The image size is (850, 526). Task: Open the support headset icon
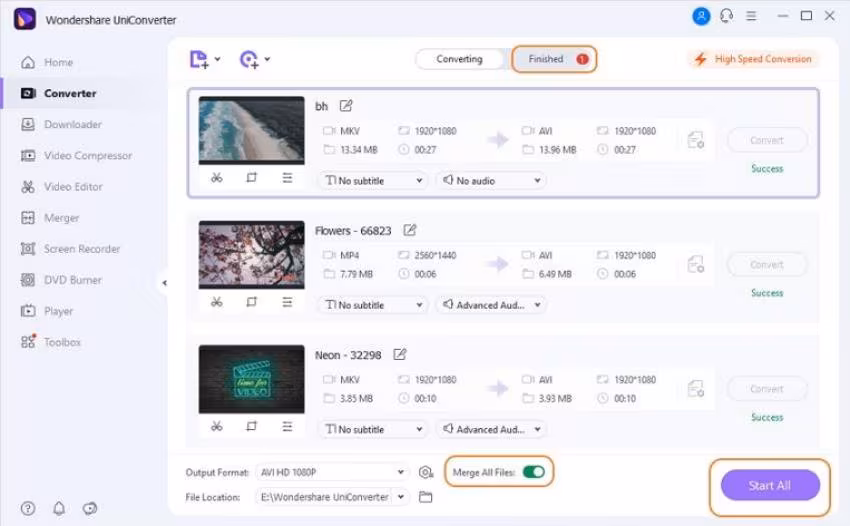(x=726, y=16)
